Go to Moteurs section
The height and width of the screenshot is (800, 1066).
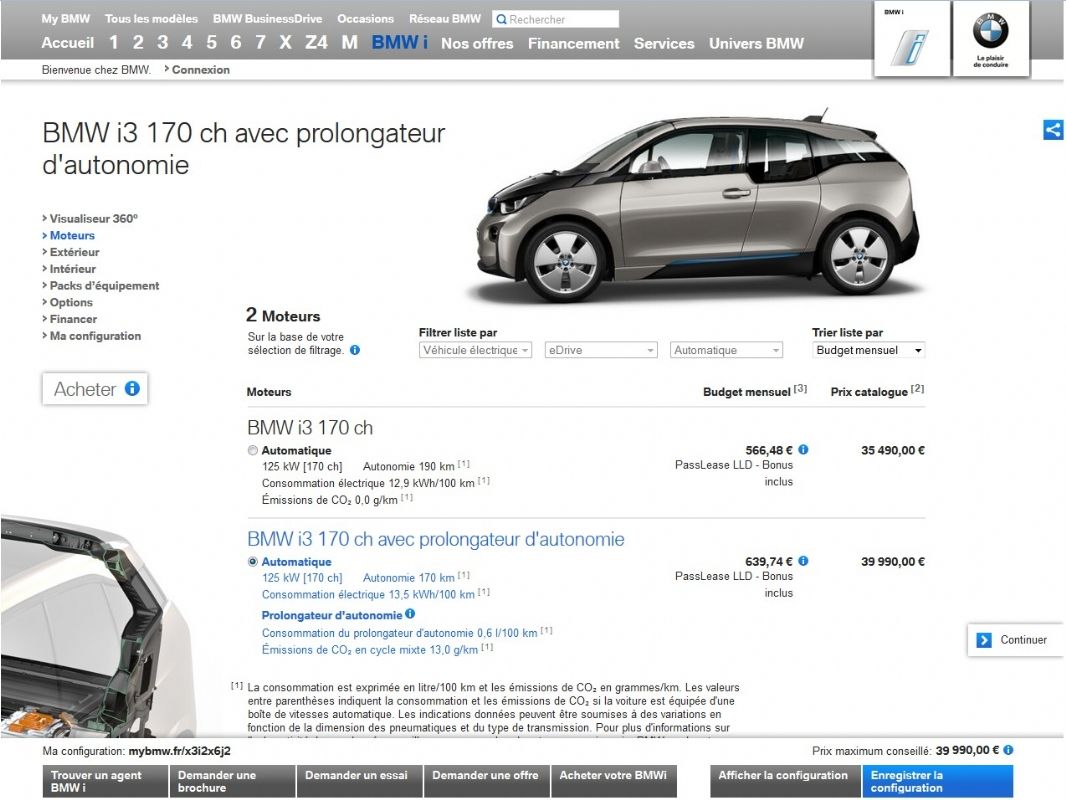pyautogui.click(x=72, y=235)
